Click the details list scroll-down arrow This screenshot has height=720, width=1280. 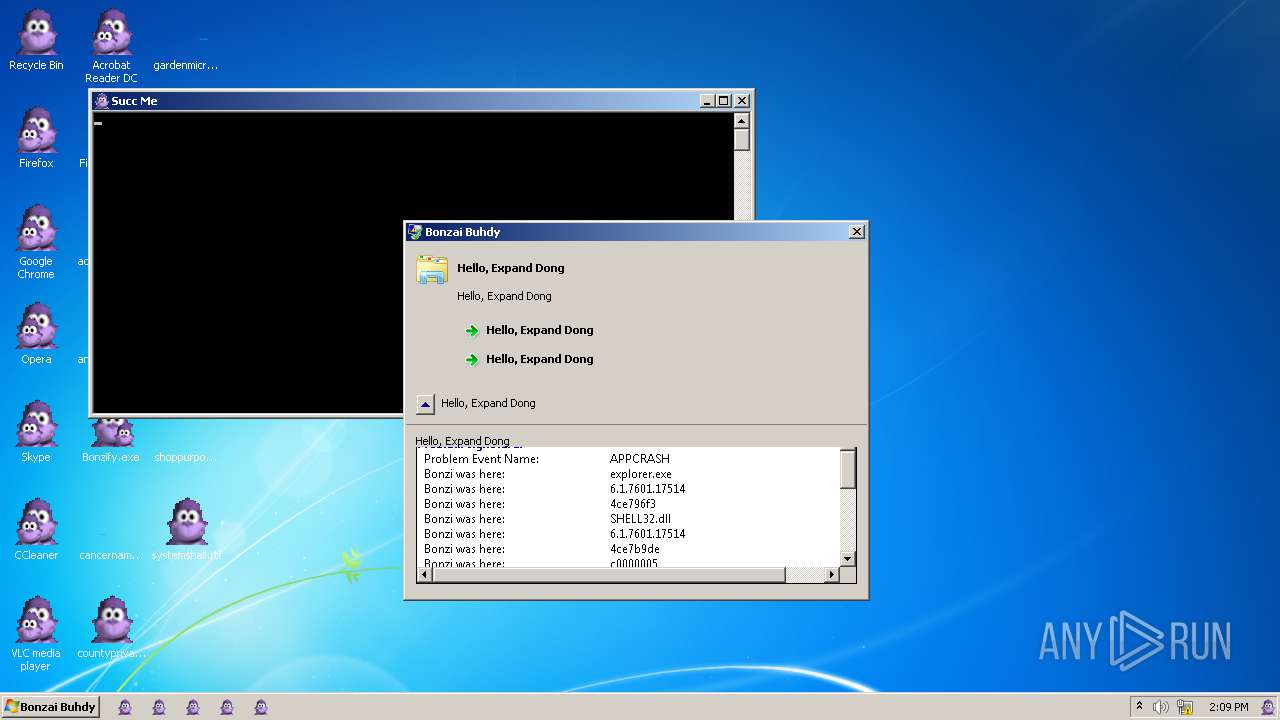point(848,559)
